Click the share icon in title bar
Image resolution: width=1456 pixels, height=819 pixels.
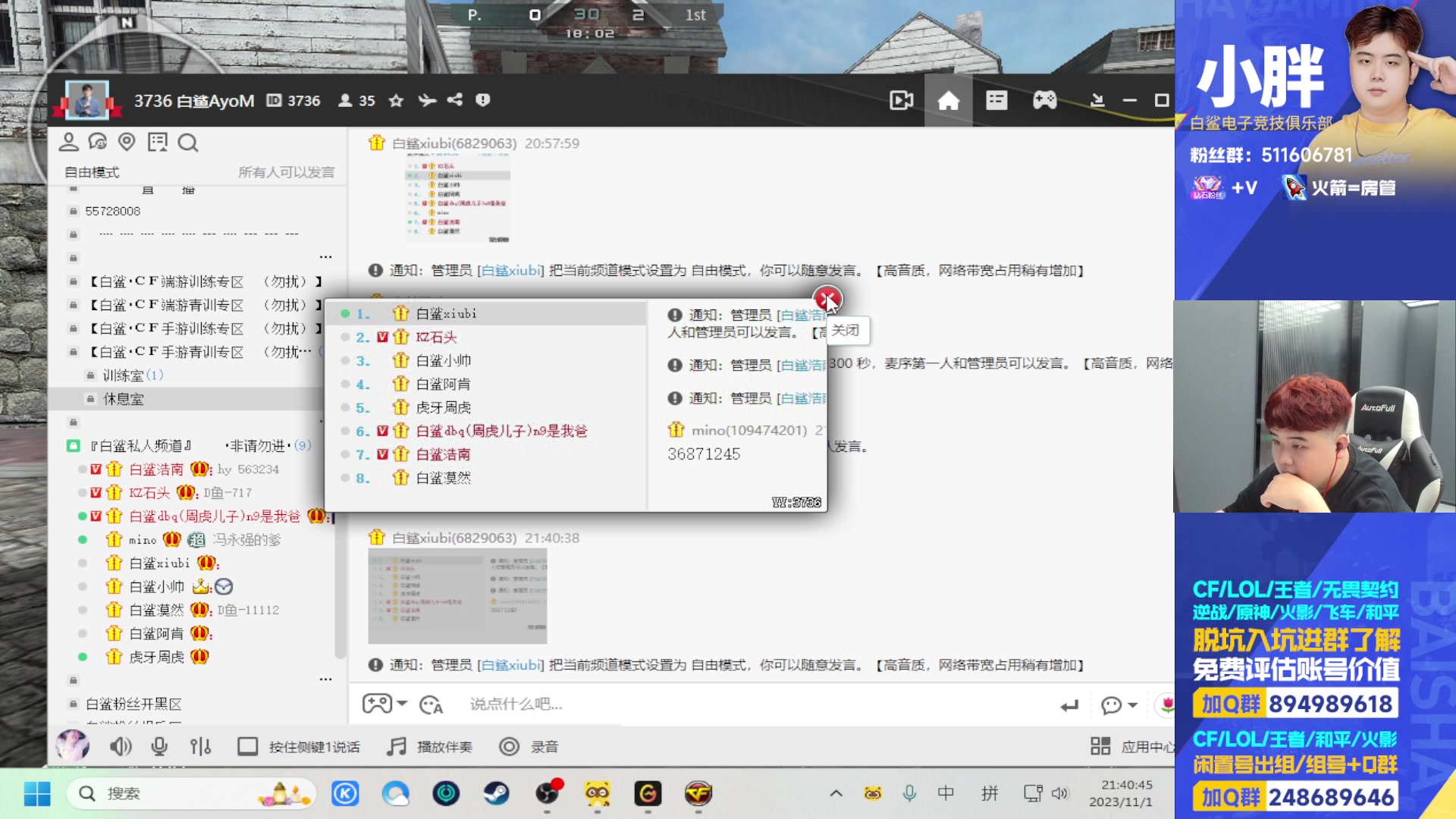(454, 100)
